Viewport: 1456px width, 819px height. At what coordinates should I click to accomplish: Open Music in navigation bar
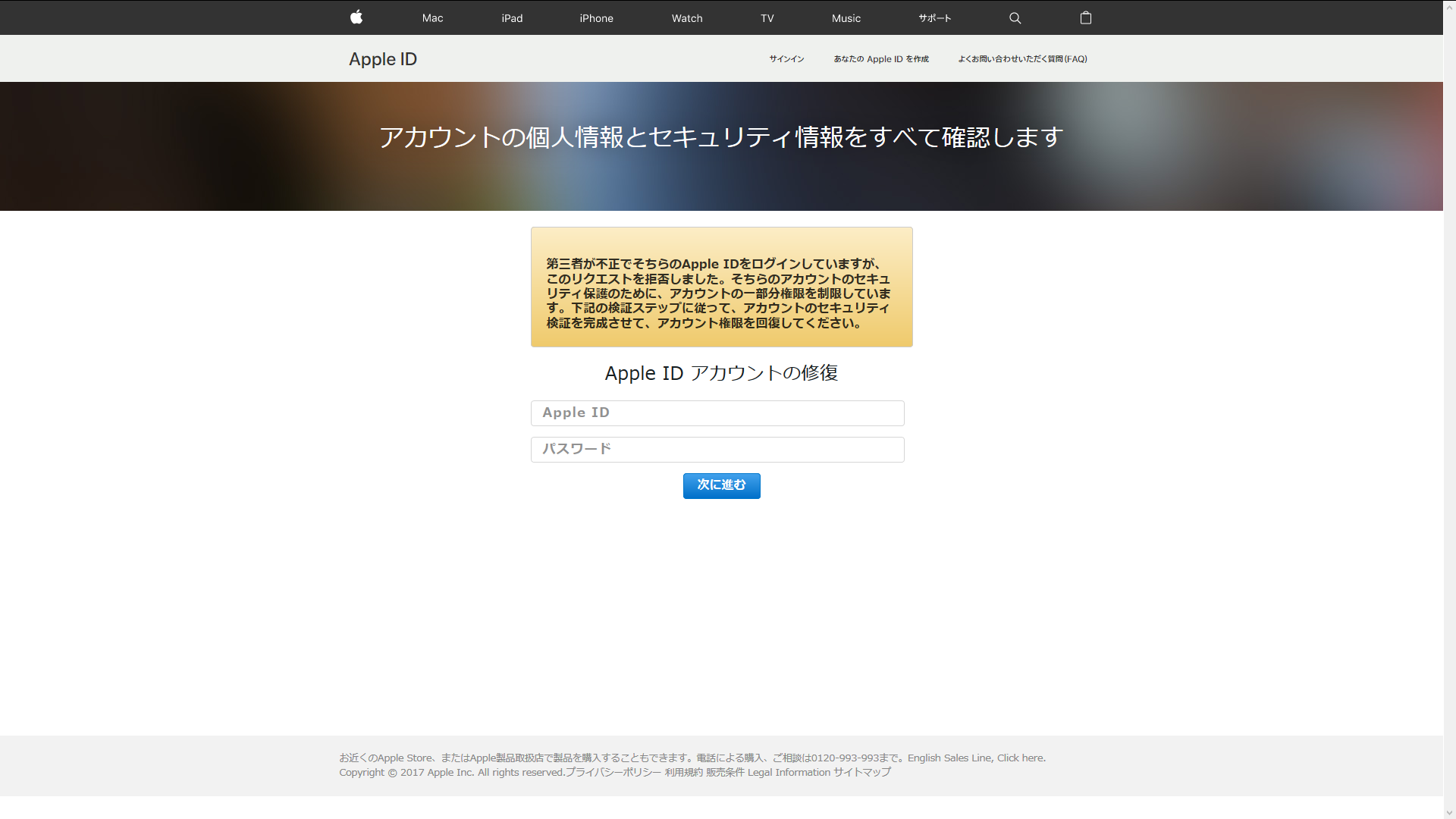coord(846,18)
